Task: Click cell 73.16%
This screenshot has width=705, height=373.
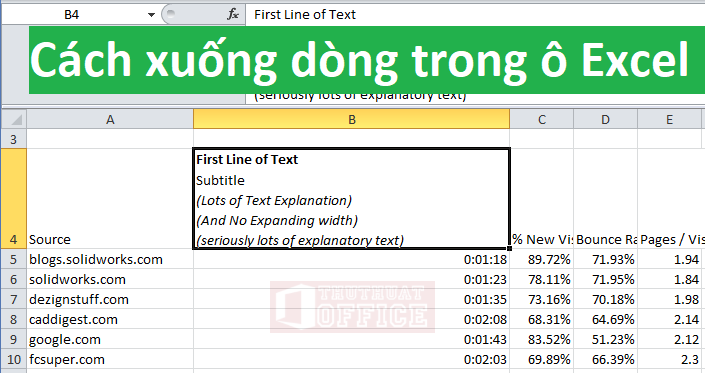Action: 542,299
